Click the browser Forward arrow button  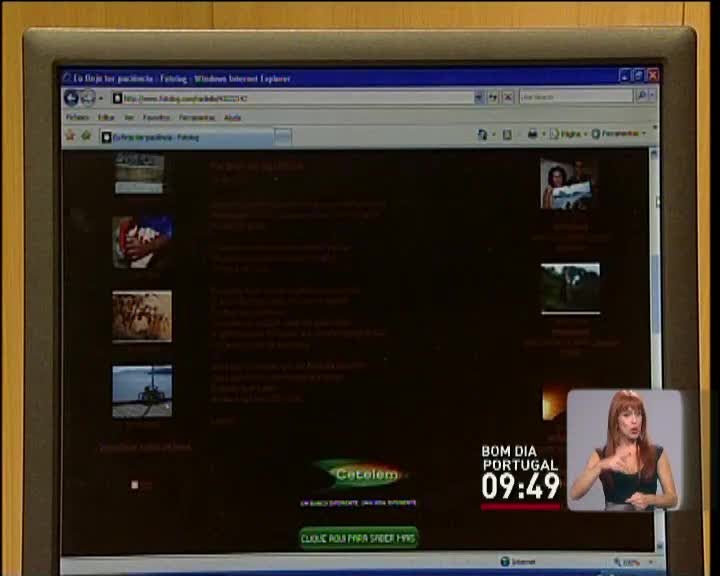pos(88,98)
